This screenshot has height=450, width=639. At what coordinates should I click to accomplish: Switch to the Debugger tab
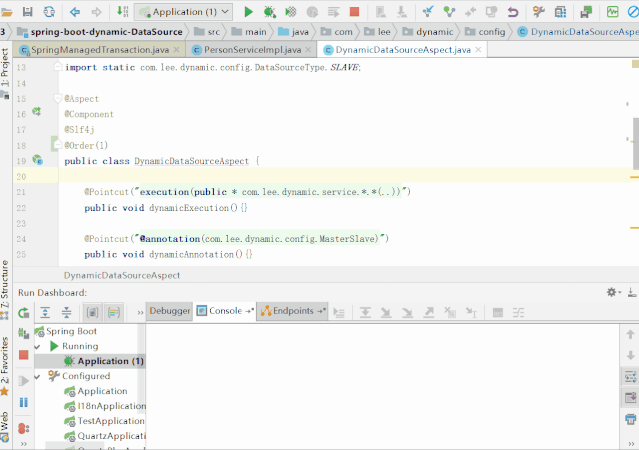click(x=170, y=311)
